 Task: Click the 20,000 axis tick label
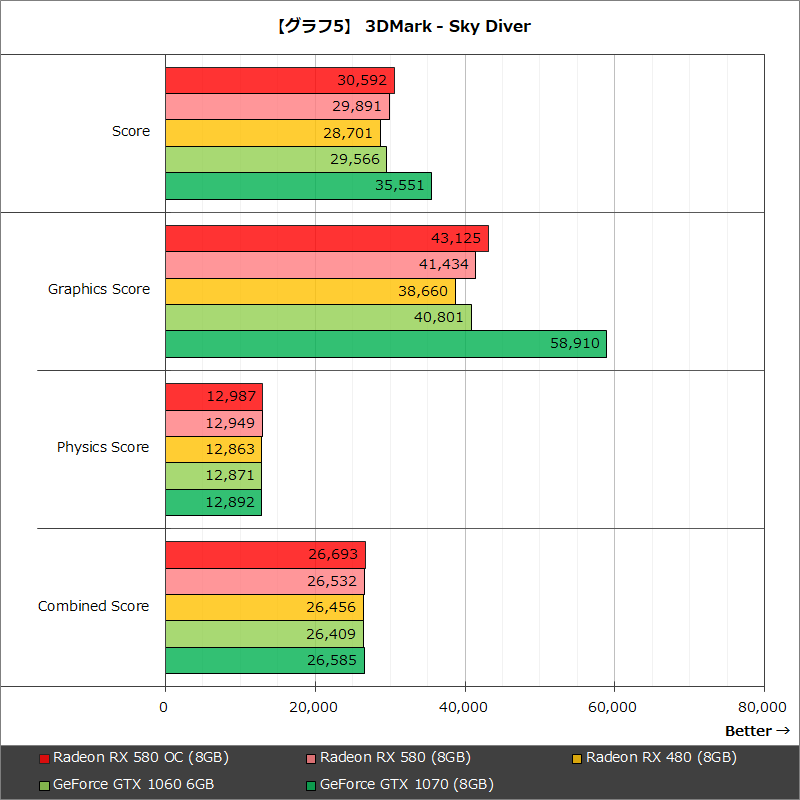tap(313, 707)
